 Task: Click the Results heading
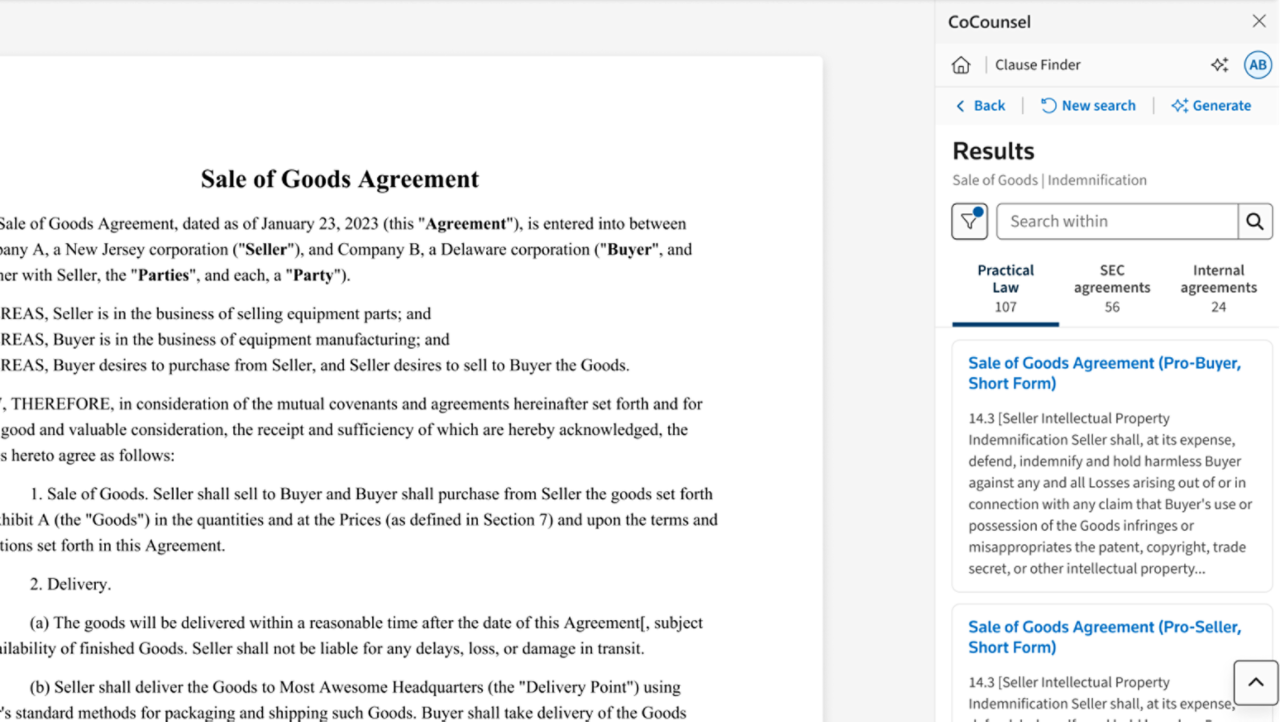pyautogui.click(x=993, y=151)
